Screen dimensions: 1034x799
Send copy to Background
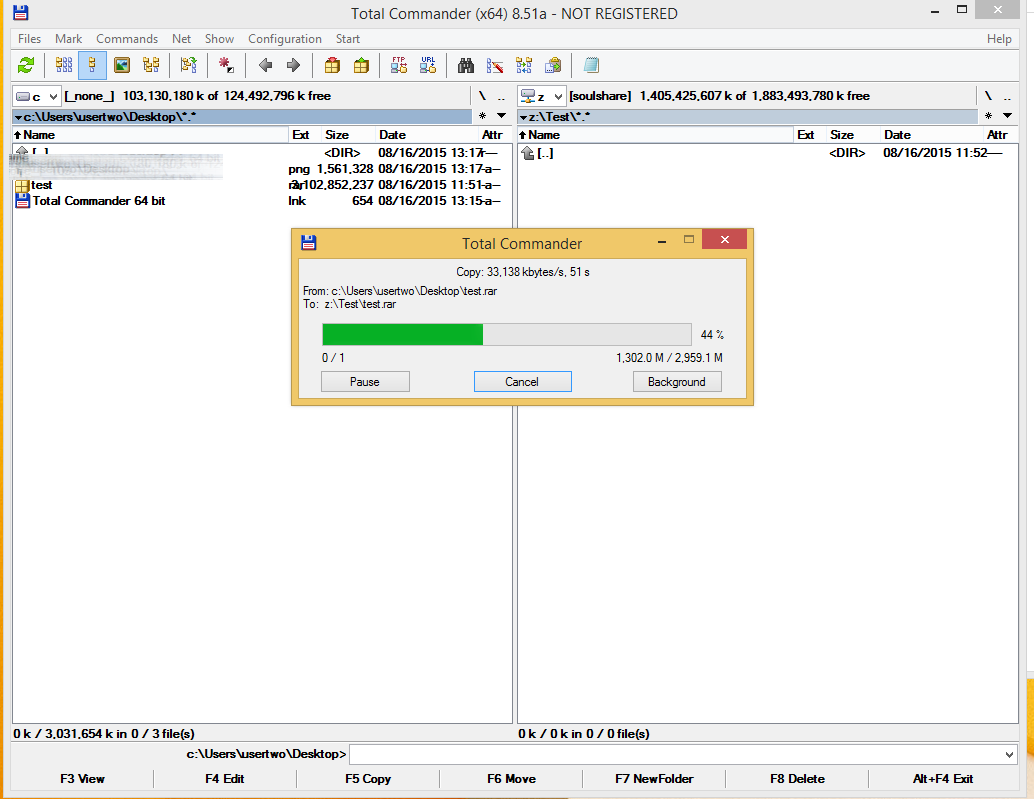[677, 382]
